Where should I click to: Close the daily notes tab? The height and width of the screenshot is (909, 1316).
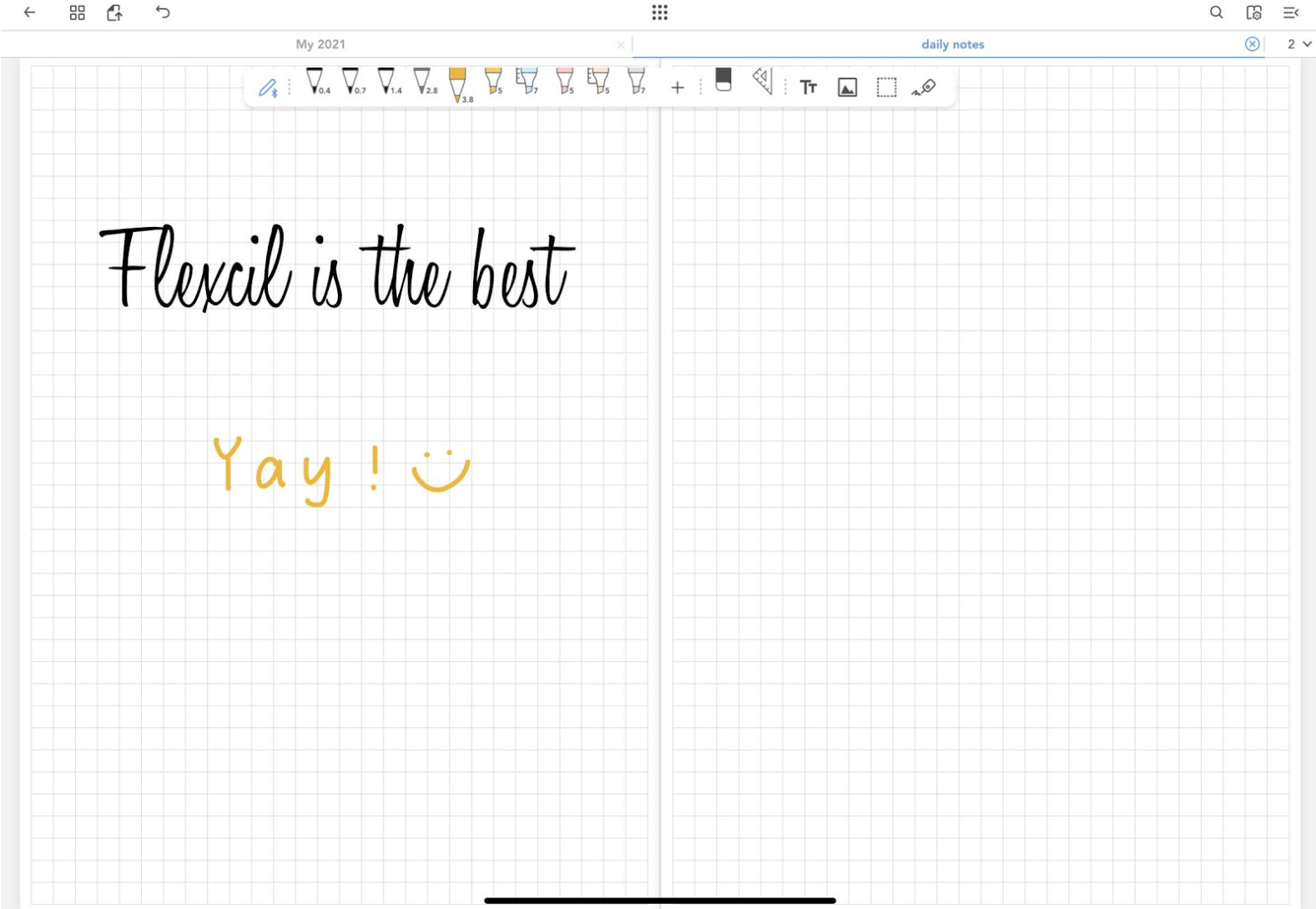point(1252,44)
